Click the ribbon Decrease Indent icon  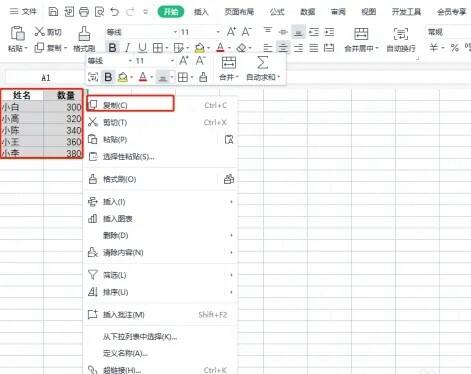[x=314, y=32]
